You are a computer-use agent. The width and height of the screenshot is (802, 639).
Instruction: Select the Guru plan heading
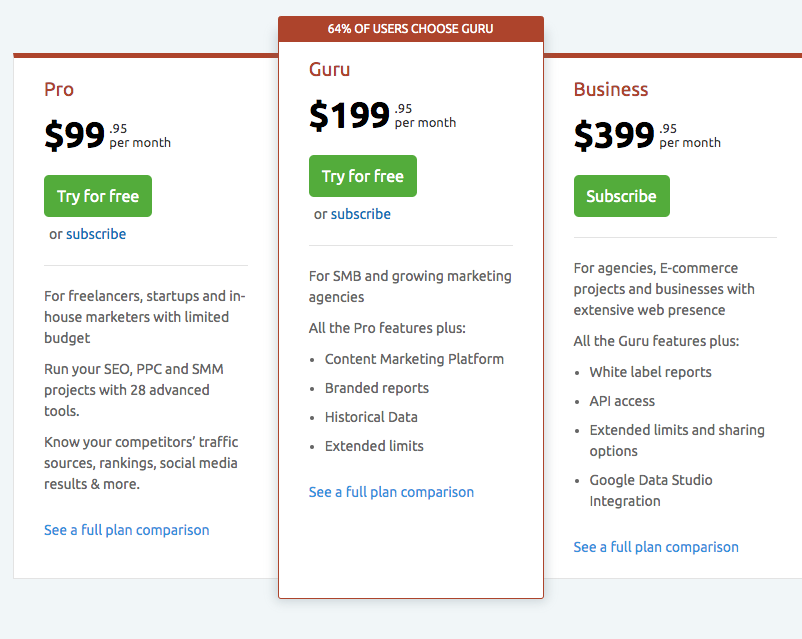point(330,69)
